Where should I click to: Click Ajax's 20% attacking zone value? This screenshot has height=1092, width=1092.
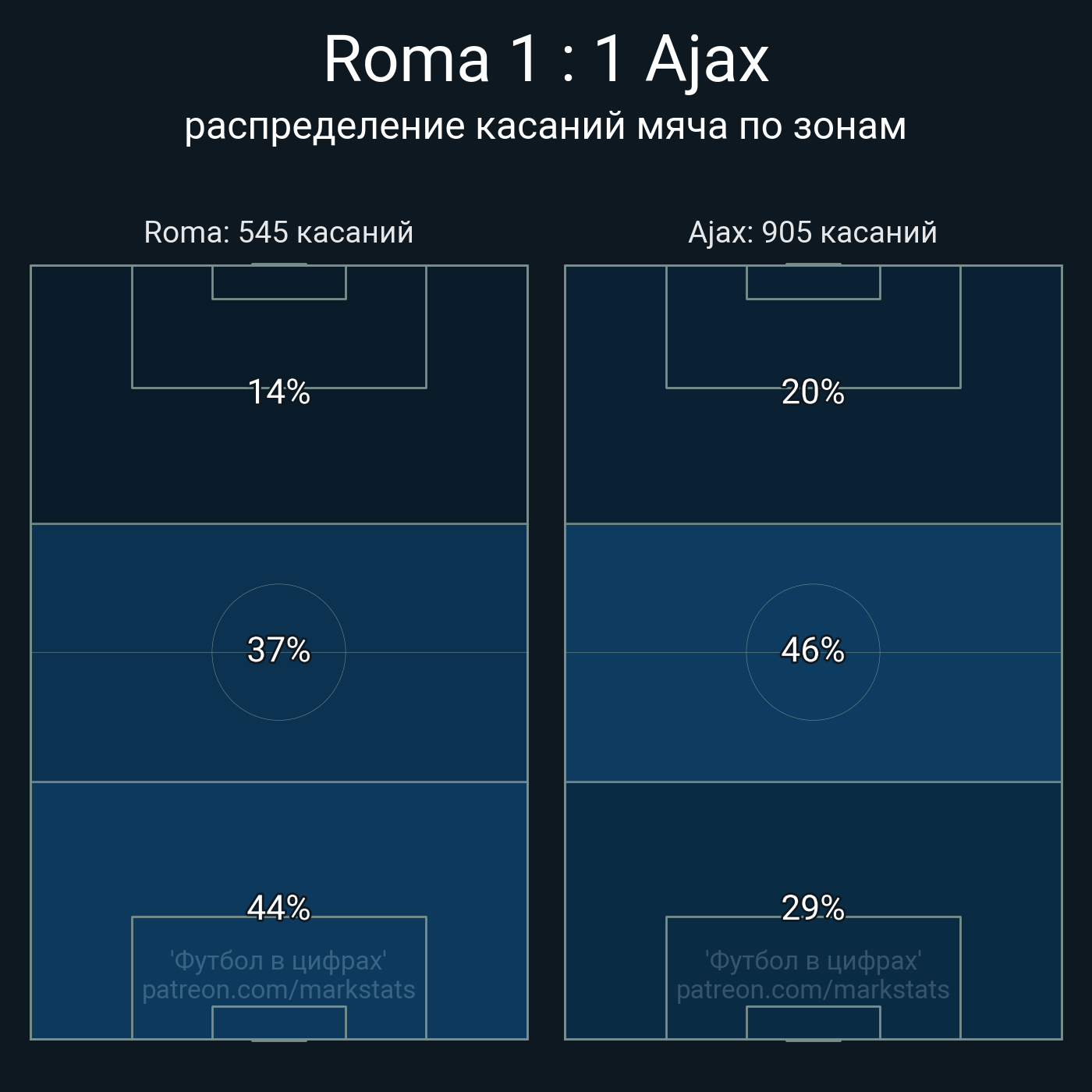(x=813, y=392)
